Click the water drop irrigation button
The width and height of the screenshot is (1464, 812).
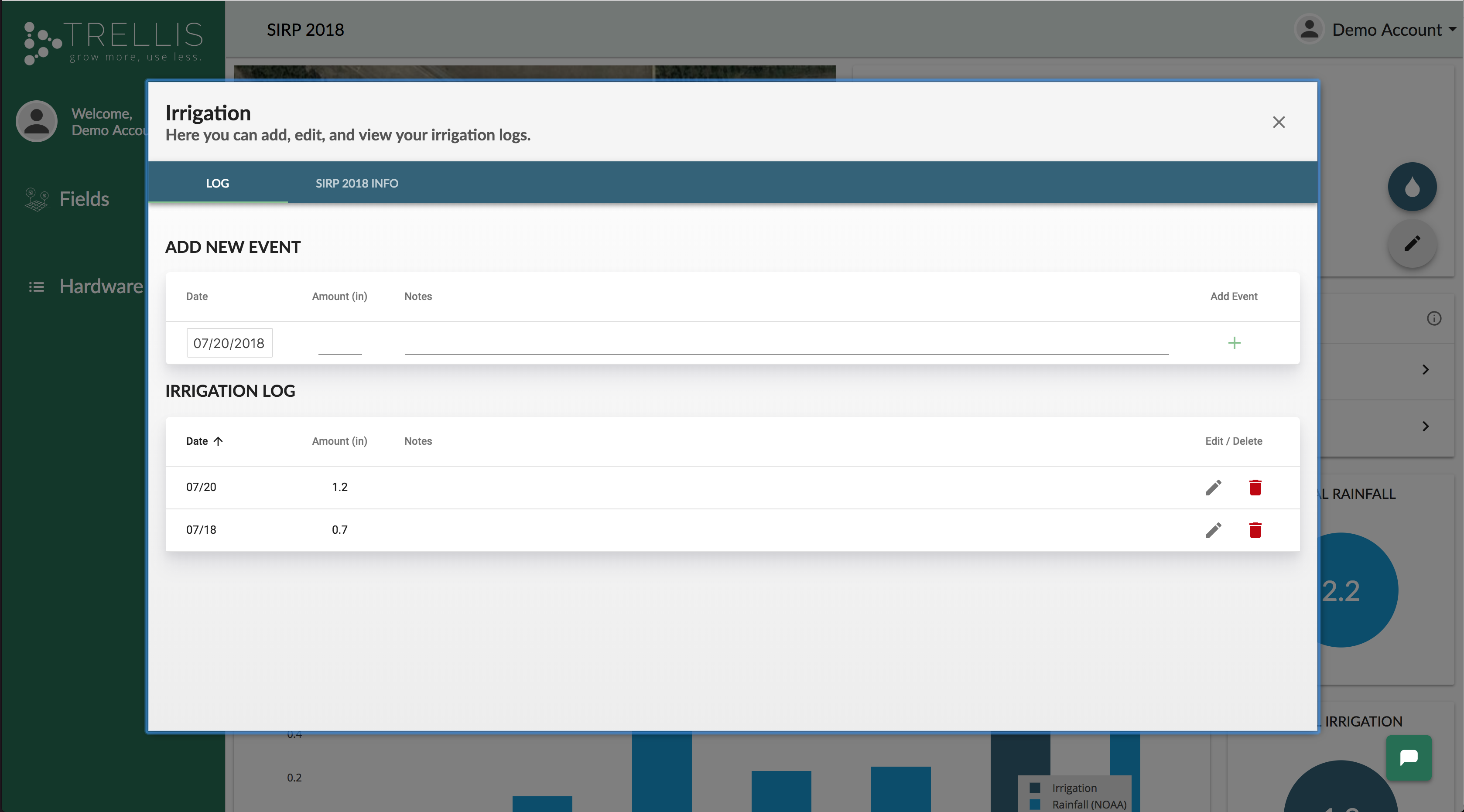[x=1412, y=187]
